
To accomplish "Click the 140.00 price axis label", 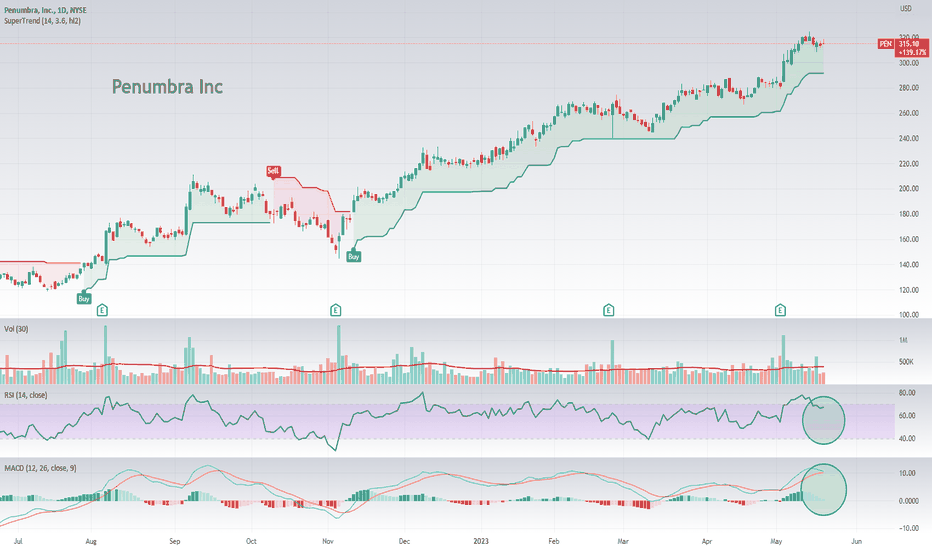I will point(909,265).
